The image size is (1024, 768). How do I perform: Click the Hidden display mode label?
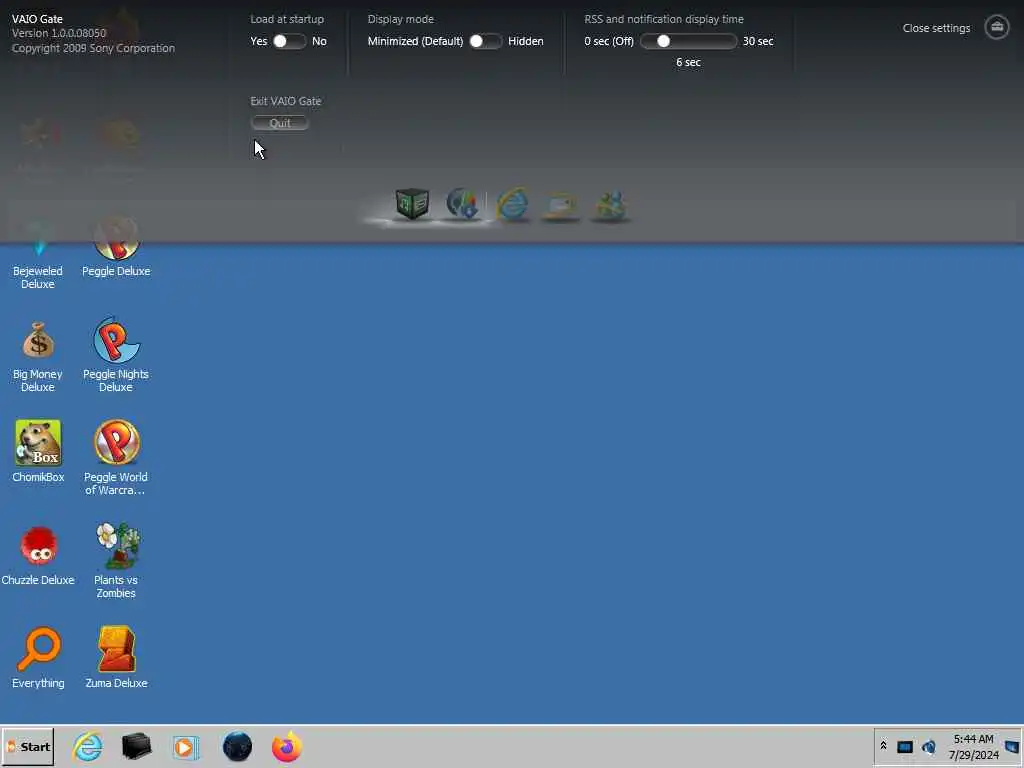(x=526, y=41)
